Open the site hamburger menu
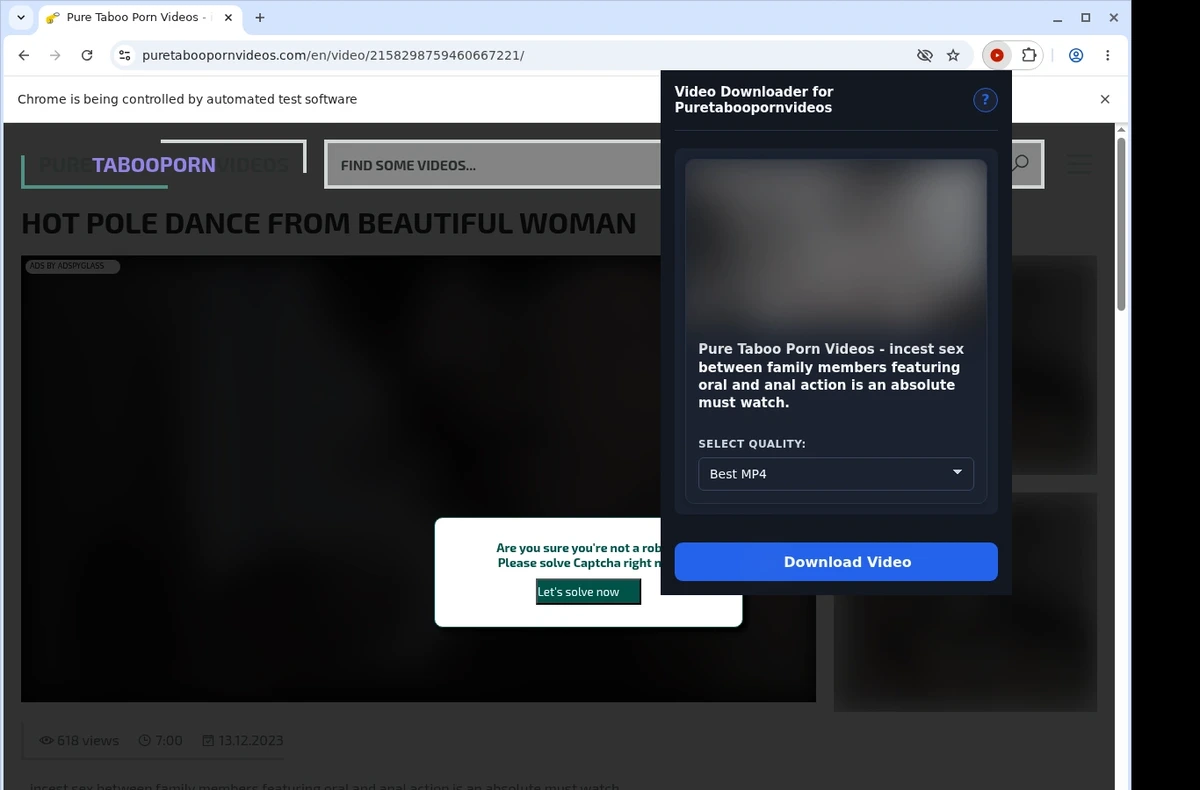The image size is (1200, 790). click(x=1080, y=165)
